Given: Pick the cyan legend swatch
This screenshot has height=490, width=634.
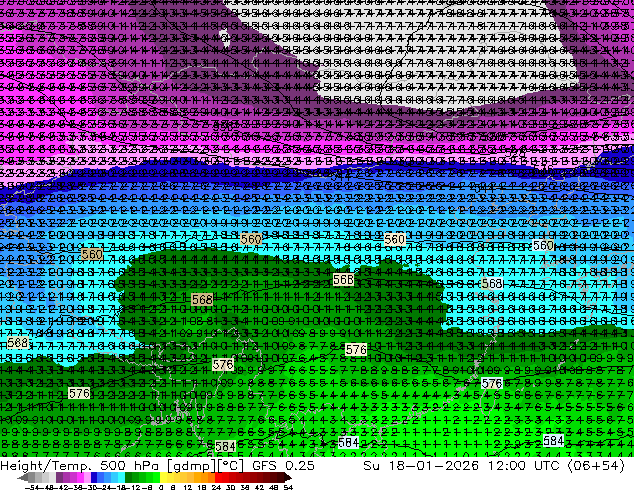Looking at the screenshot, I should coord(121,477).
